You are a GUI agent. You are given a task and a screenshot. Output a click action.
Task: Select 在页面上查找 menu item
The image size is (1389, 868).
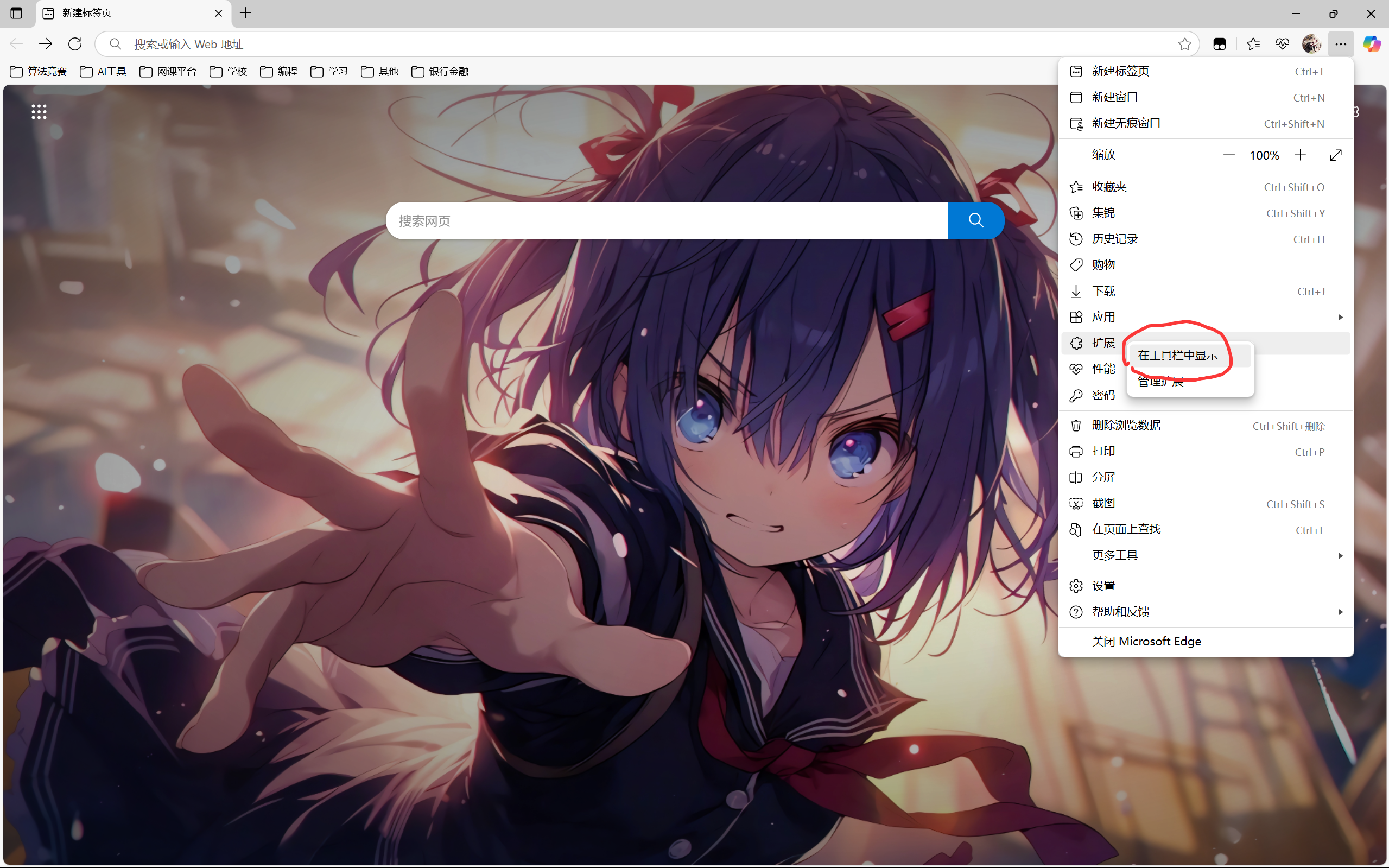[1206, 529]
